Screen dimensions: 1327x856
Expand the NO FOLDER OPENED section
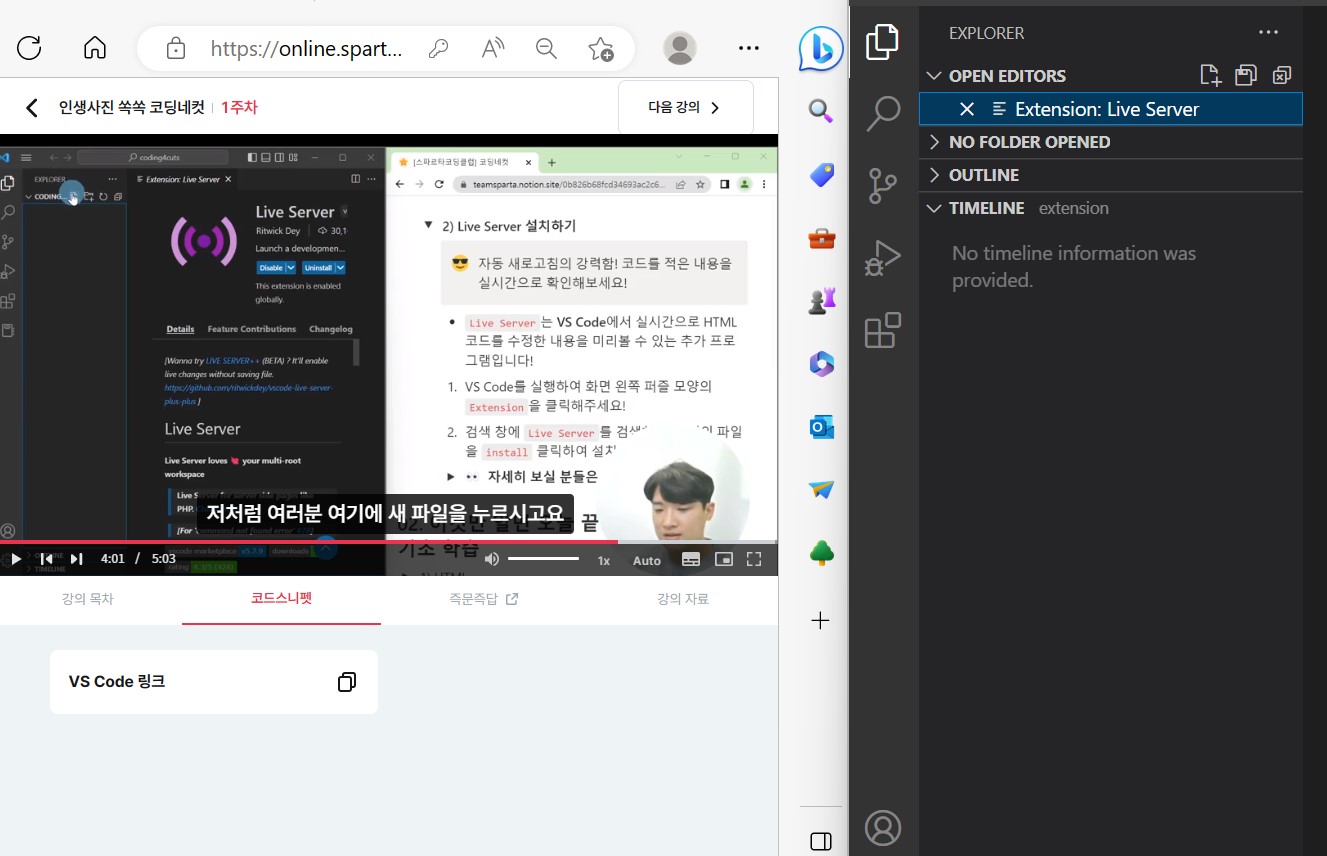tap(934, 142)
